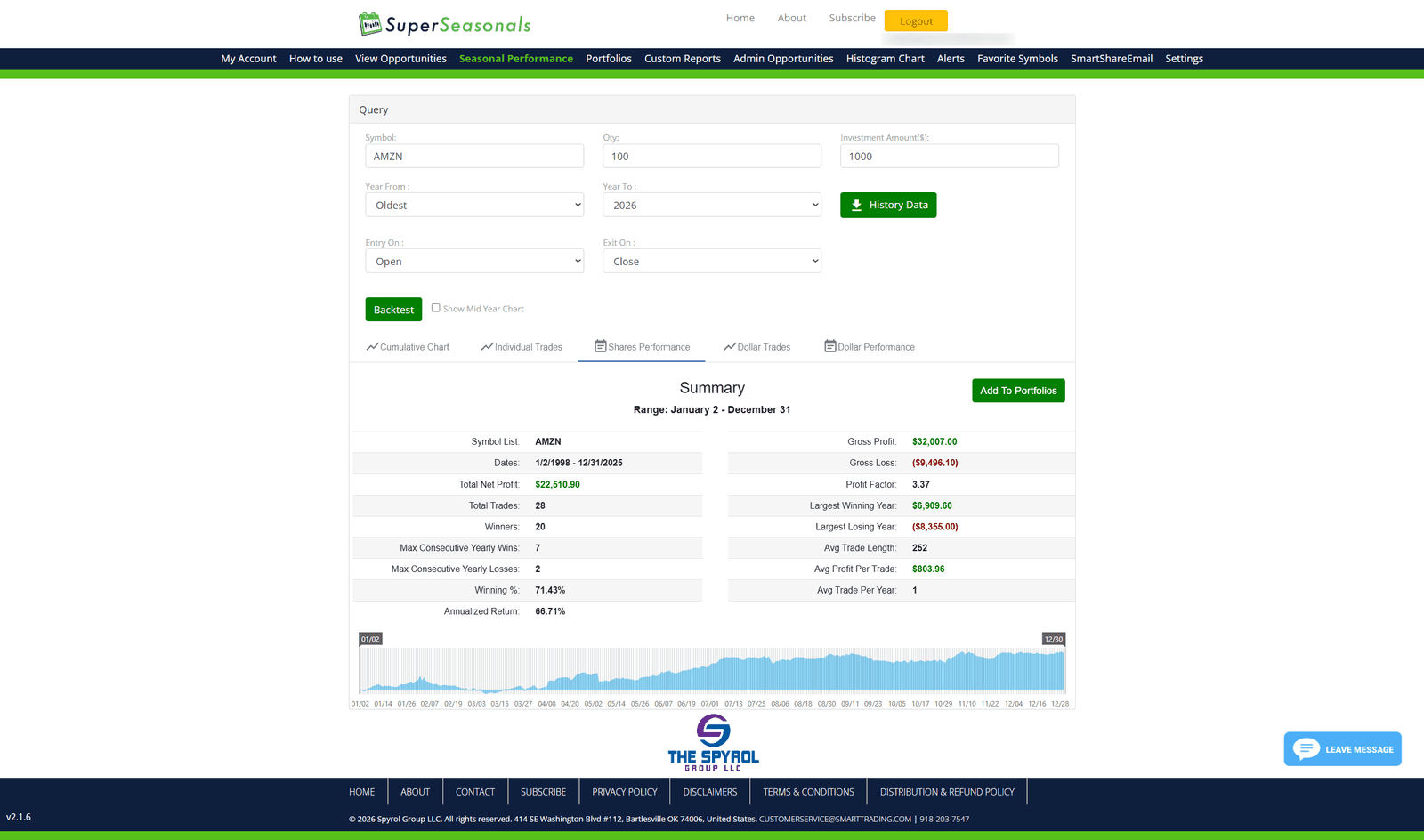Screen dimensions: 1424x840
Task: Click the Cumulative Chart line icon
Action: (x=372, y=346)
